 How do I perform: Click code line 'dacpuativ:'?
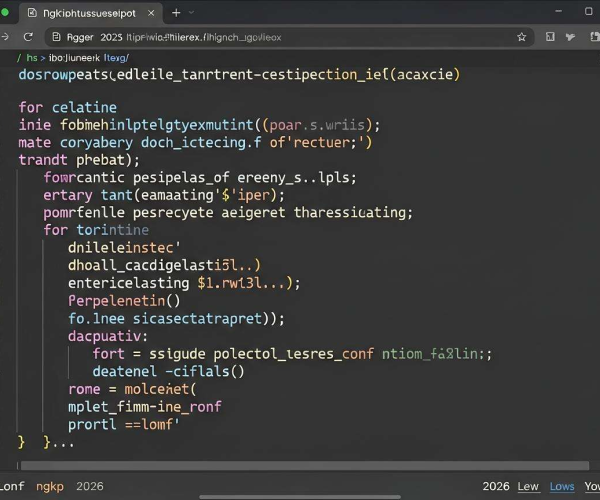[108, 336]
